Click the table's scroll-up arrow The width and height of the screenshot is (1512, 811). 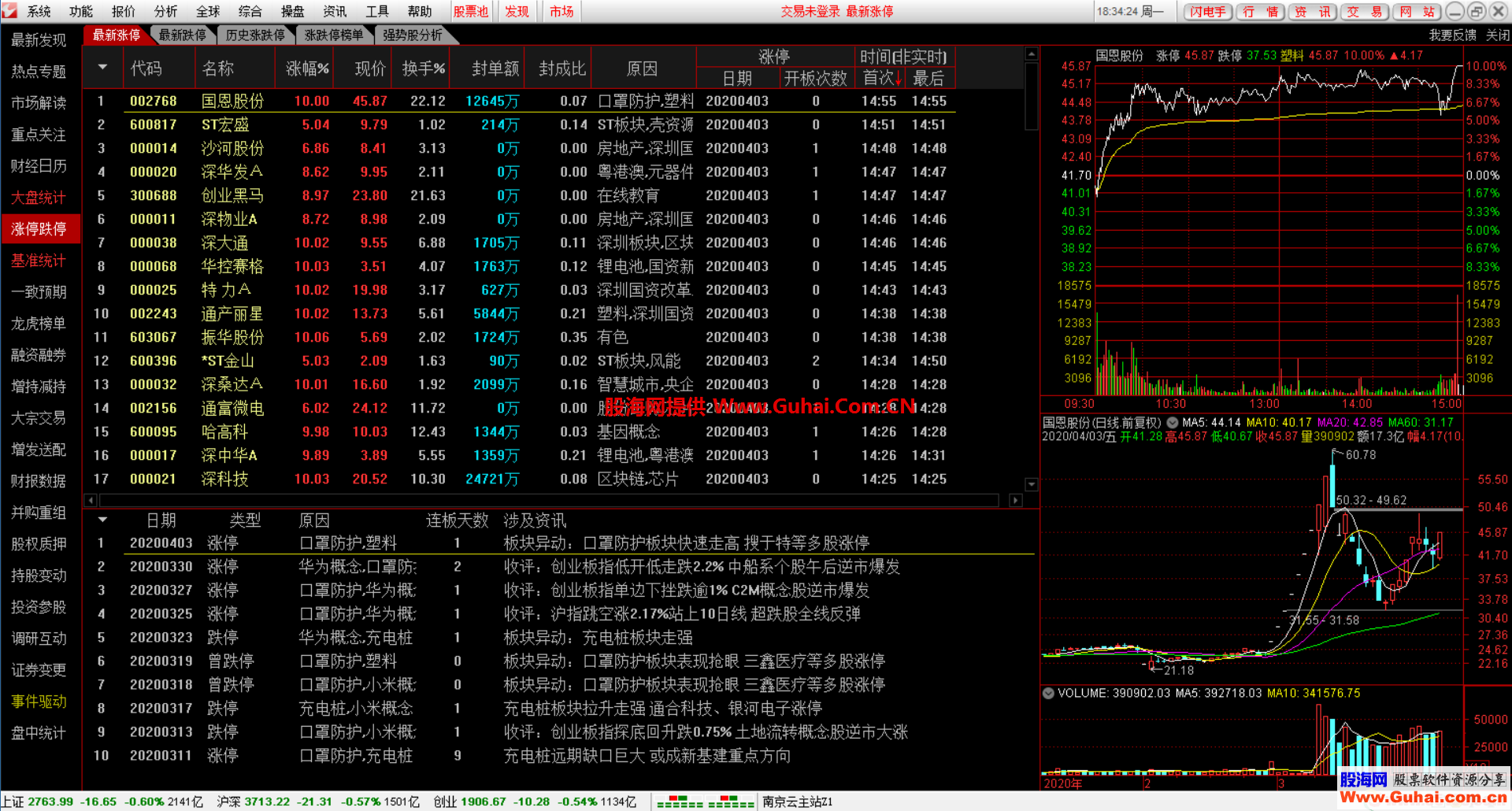click(1032, 54)
